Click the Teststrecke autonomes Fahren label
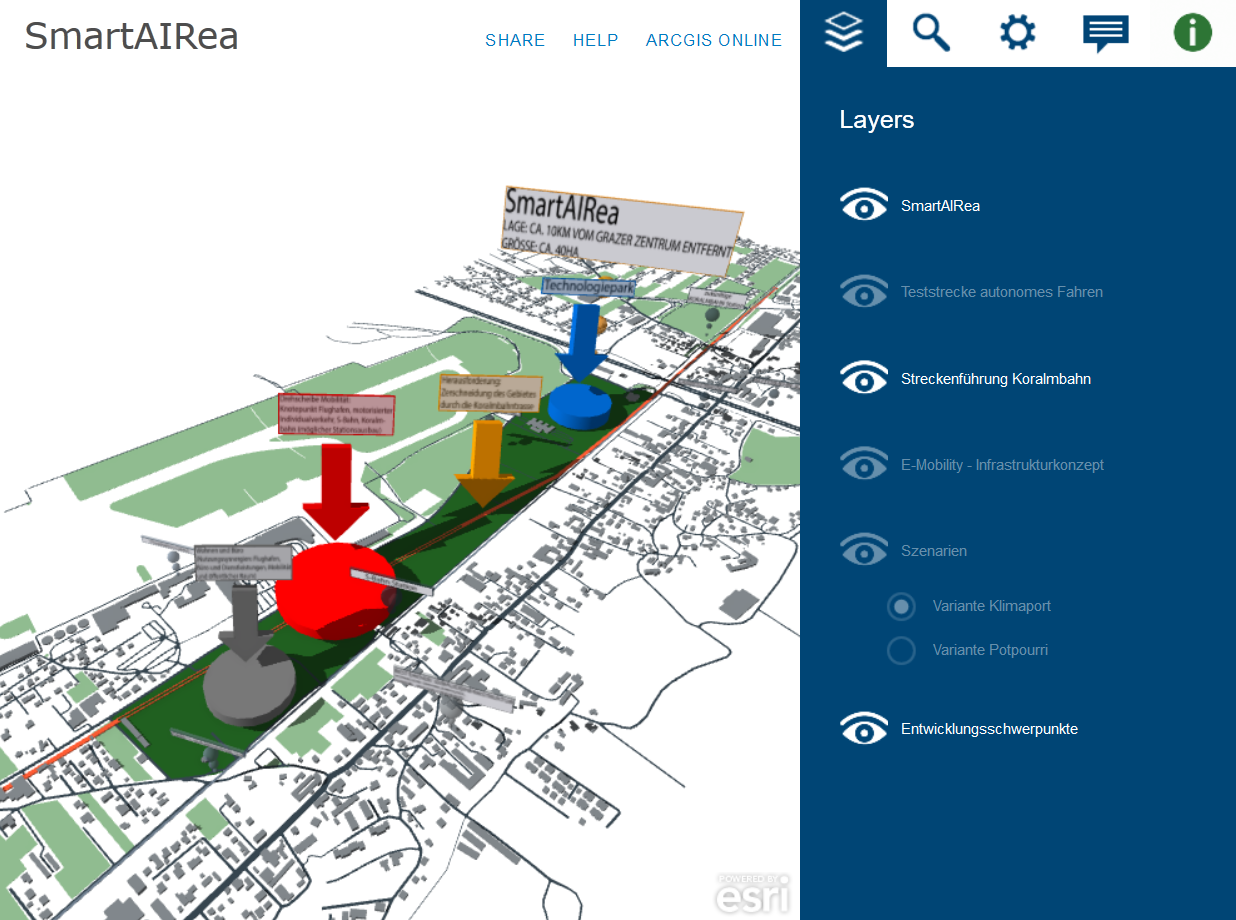This screenshot has width=1236, height=920. pyautogui.click(x=1002, y=292)
